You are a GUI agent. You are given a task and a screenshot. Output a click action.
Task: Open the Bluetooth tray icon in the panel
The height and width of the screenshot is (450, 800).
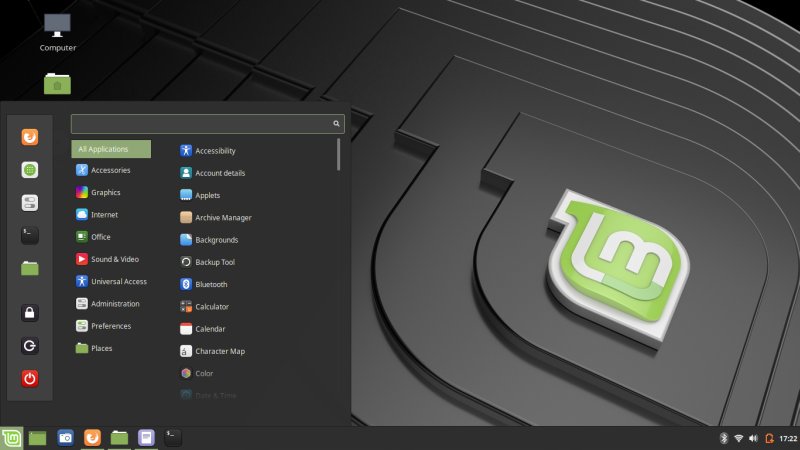[723, 438]
